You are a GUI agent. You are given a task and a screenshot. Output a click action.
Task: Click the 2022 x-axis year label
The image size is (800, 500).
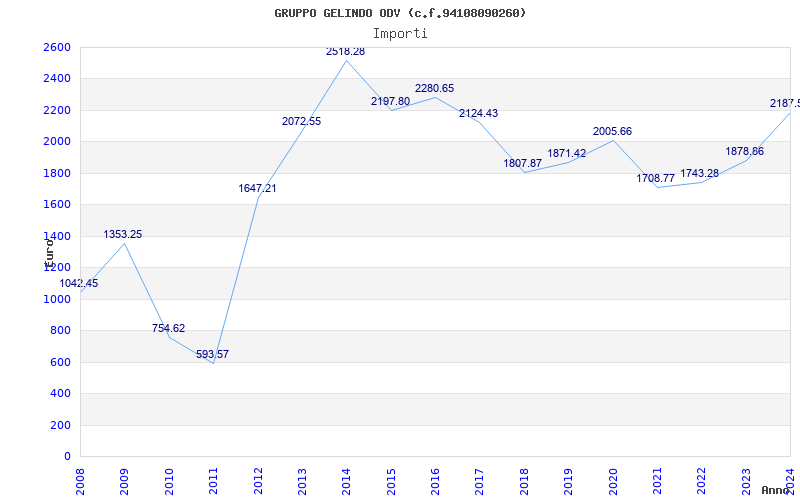pyautogui.click(x=702, y=481)
